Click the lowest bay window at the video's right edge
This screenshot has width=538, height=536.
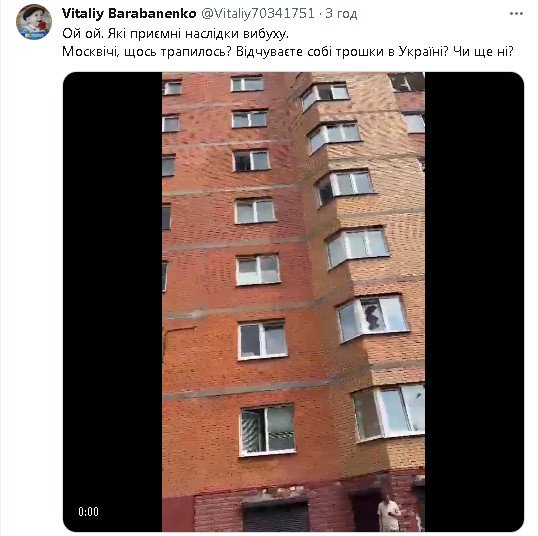pos(388,412)
